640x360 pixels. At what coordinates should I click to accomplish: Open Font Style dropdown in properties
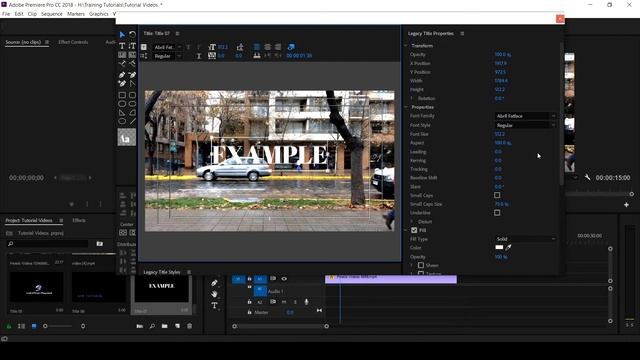[x=526, y=125]
